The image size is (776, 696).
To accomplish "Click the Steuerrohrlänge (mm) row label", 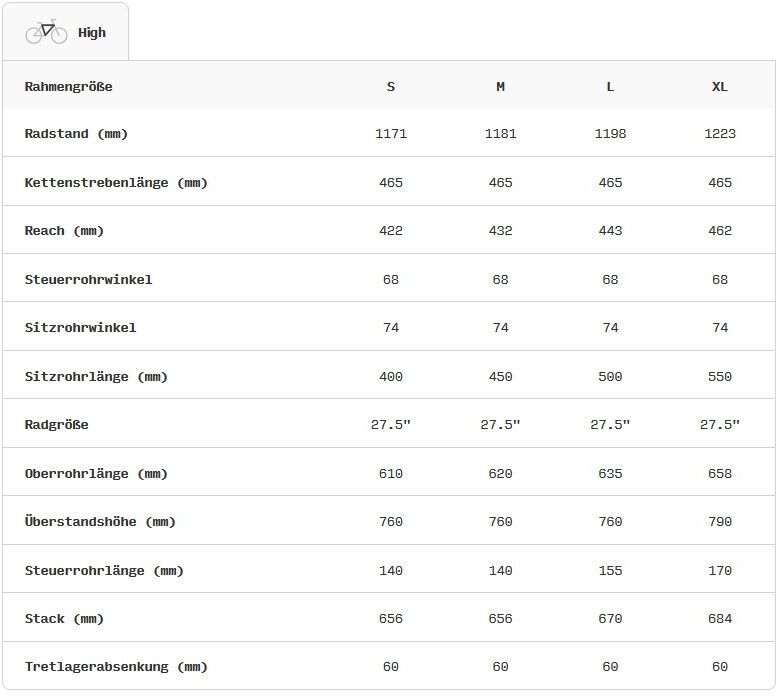I will [x=104, y=571].
